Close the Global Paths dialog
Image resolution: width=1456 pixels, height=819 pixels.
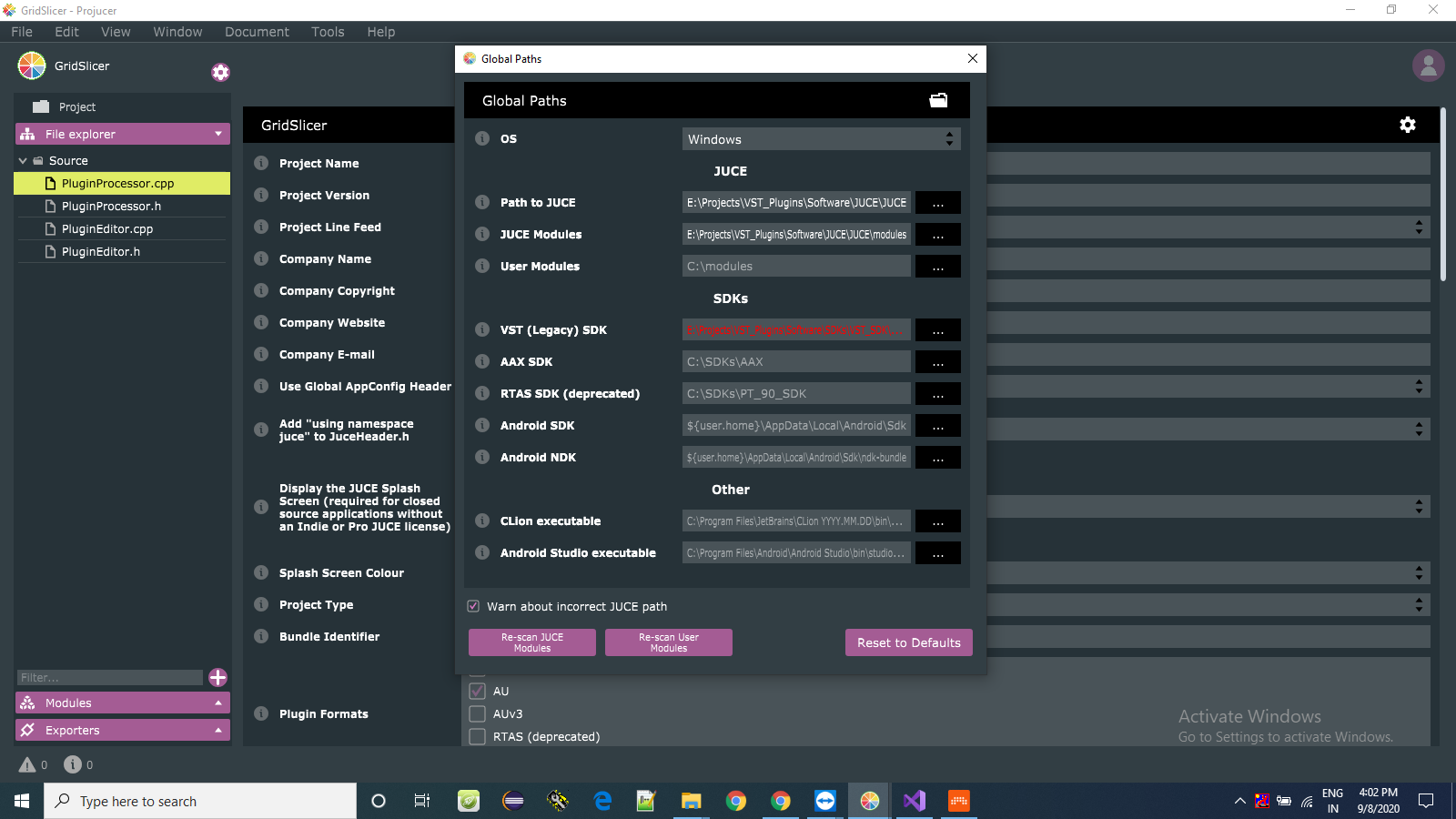pos(973,58)
